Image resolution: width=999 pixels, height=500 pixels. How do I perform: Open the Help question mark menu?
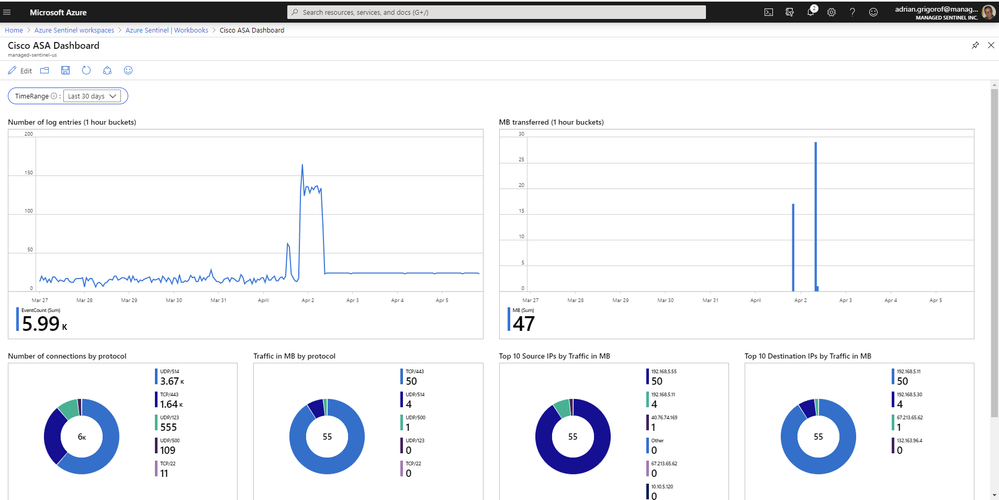tap(852, 12)
